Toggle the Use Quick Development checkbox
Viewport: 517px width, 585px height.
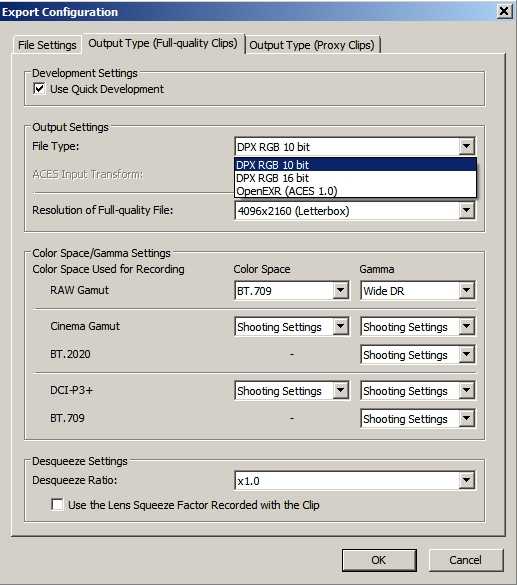click(39, 89)
